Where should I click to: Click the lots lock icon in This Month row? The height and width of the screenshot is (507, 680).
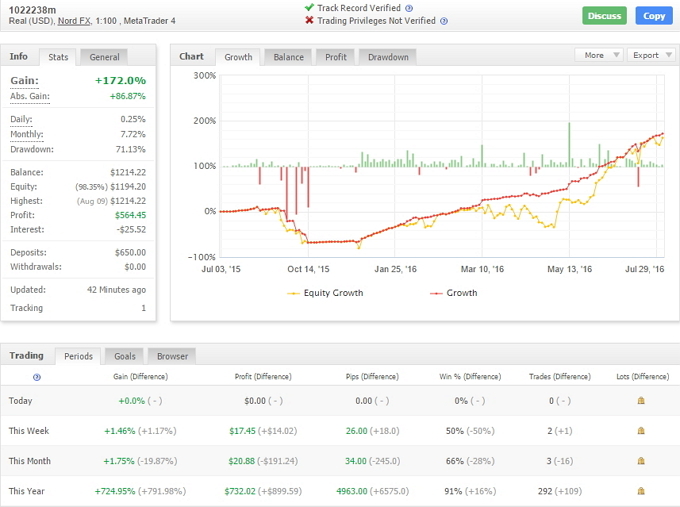[641, 461]
